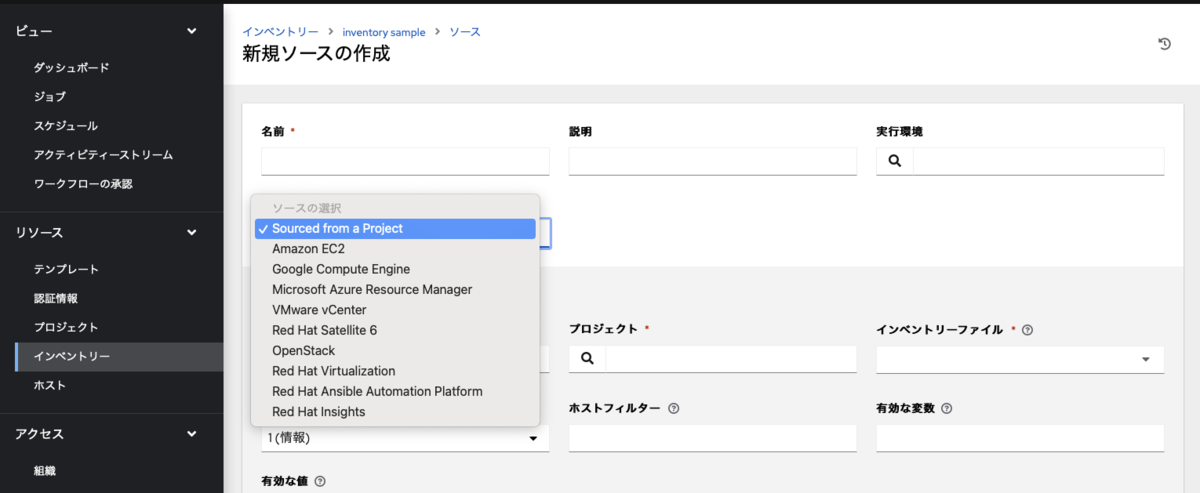1200x493 pixels.
Task: Open the activity history clock icon
Action: [x=1164, y=43]
